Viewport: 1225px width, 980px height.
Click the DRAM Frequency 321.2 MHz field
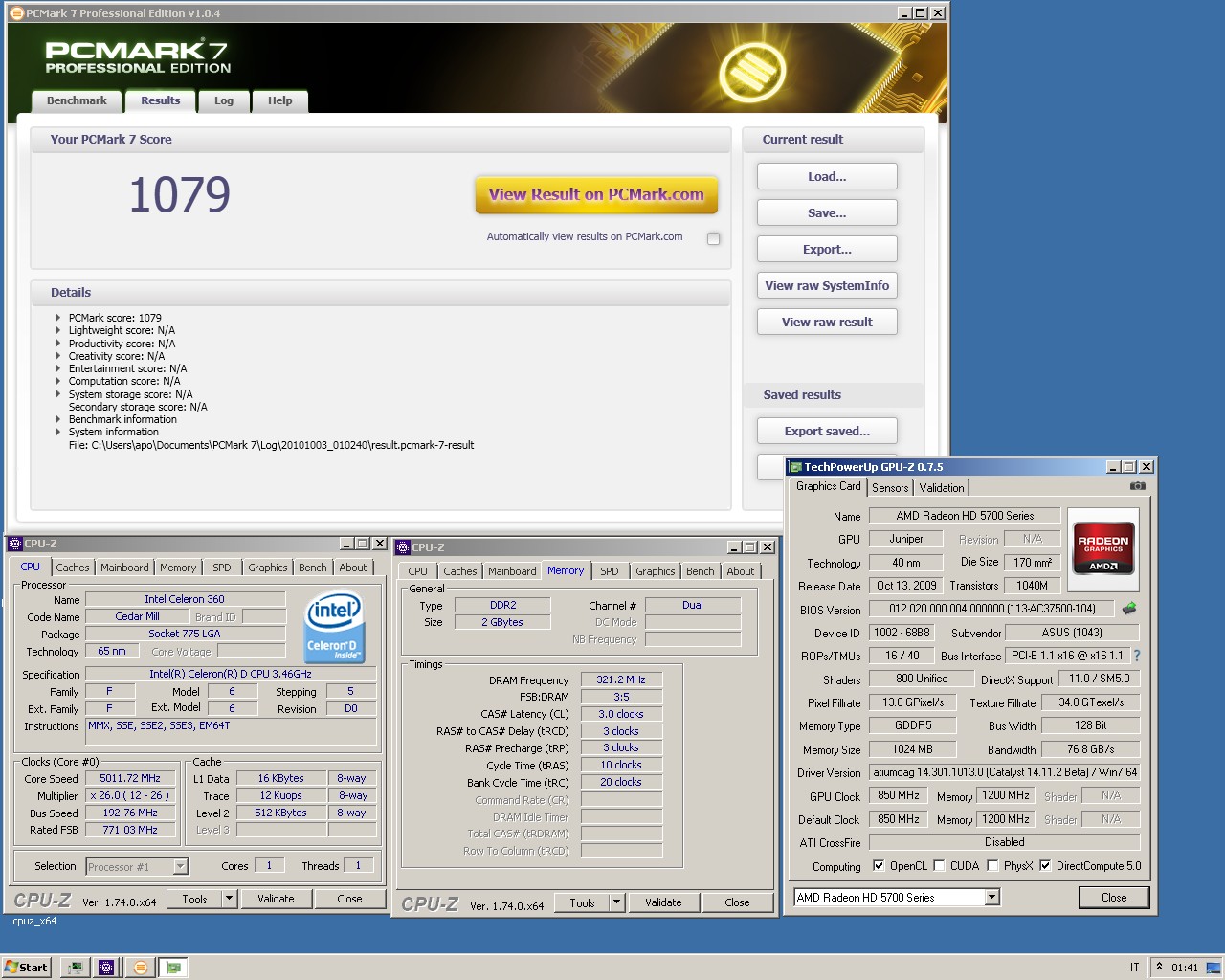(621, 679)
